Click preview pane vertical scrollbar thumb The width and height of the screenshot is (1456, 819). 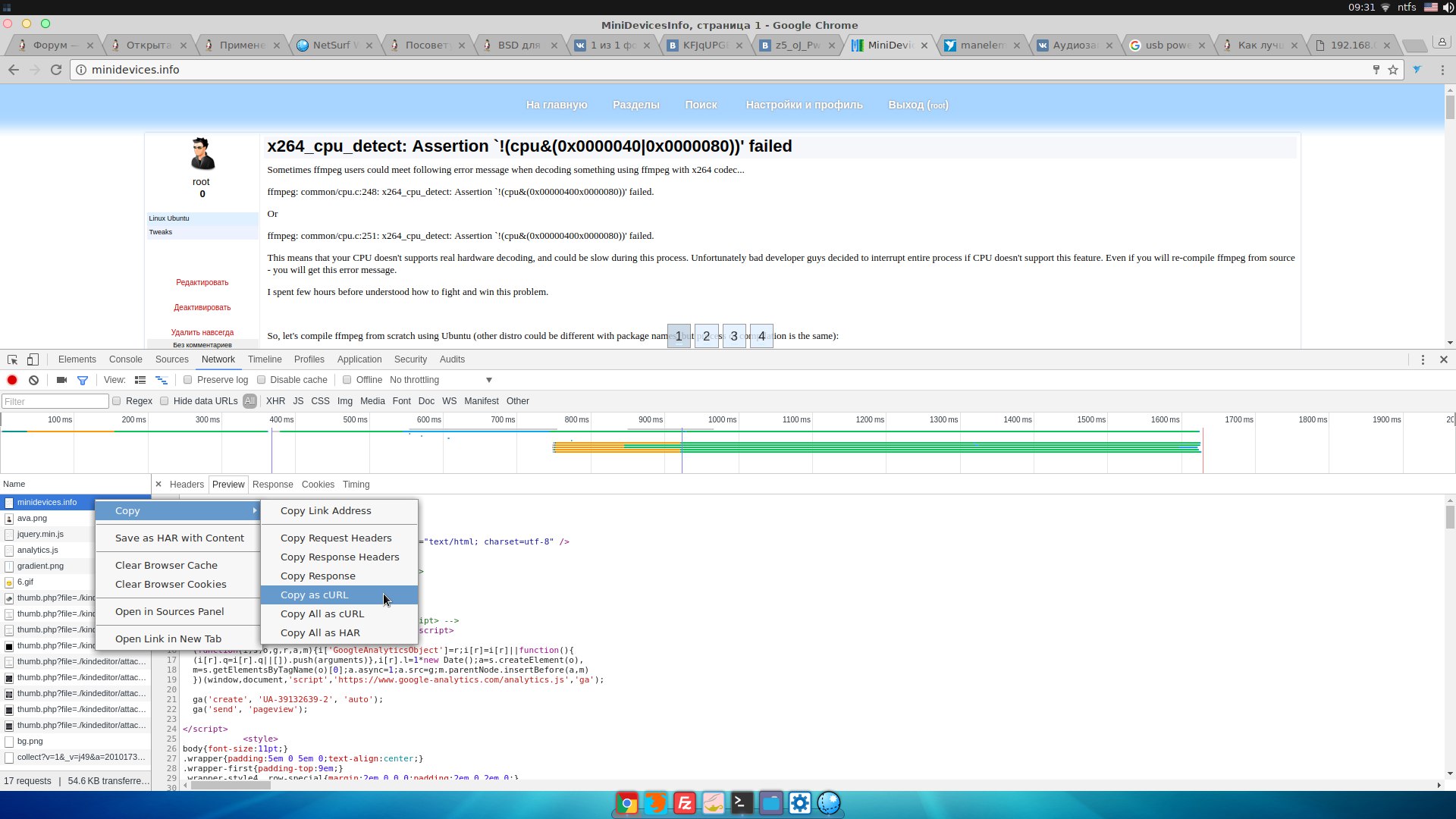pyautogui.click(x=1450, y=517)
